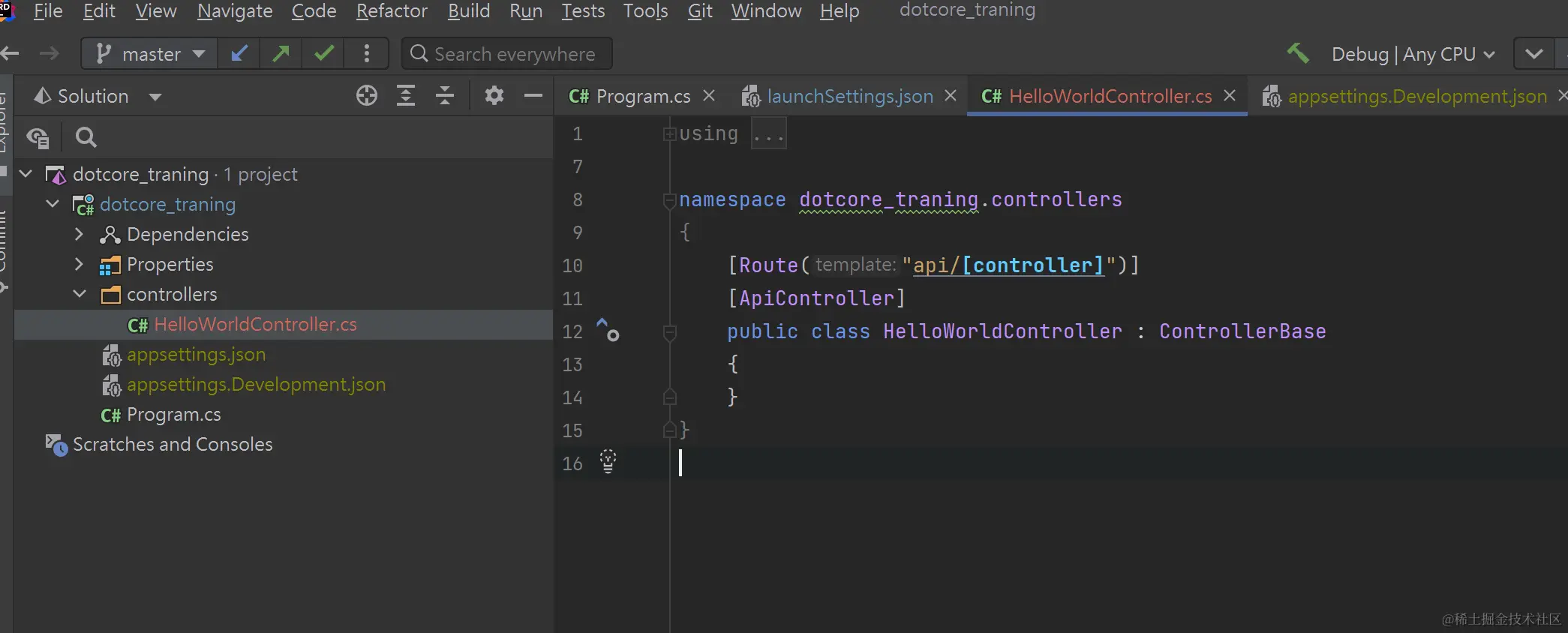Open the Refactor menu
The height and width of the screenshot is (633, 1568).
coord(392,11)
